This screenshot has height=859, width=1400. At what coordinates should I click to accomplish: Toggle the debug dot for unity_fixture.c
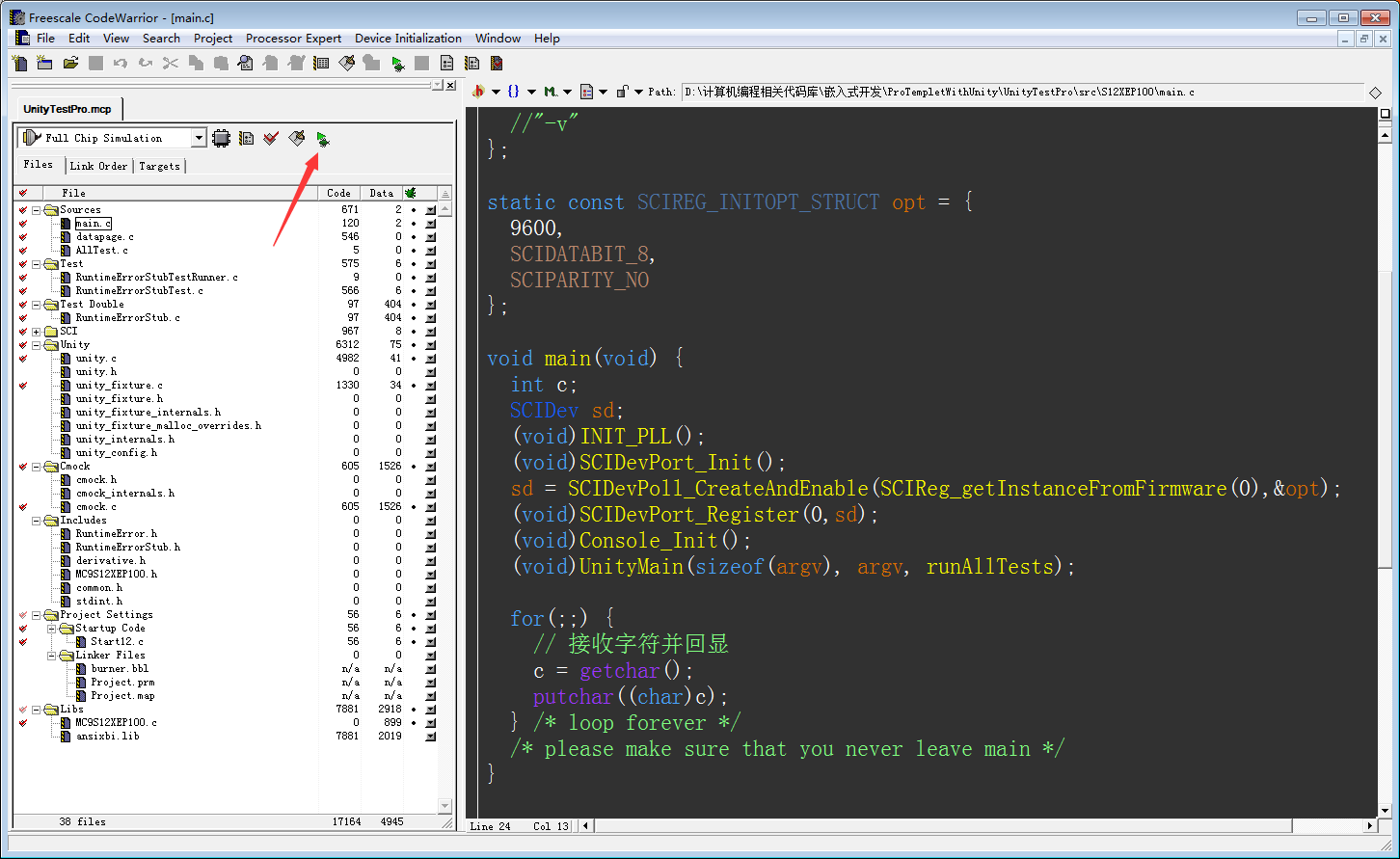point(413,385)
